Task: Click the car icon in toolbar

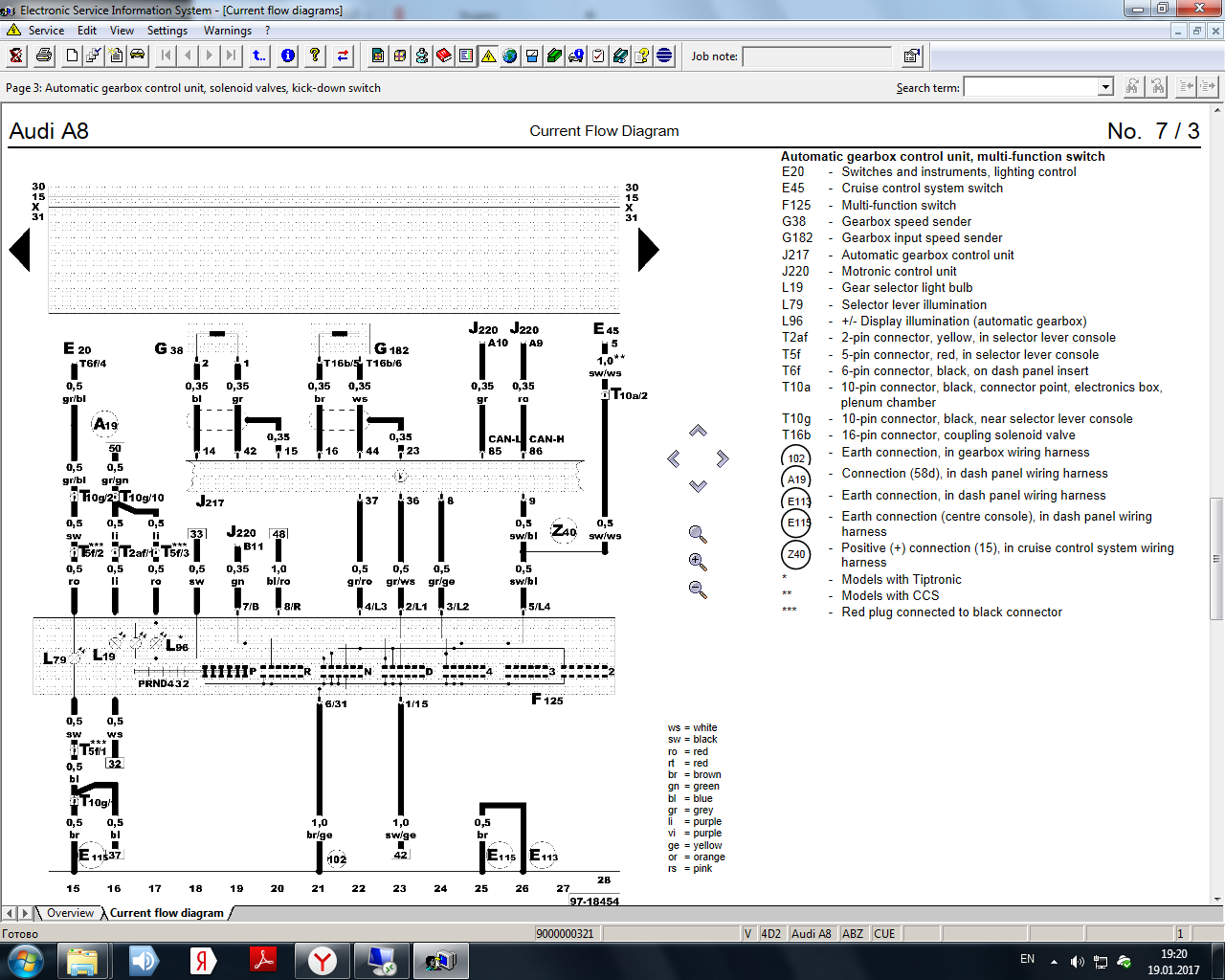Action: coord(138,56)
